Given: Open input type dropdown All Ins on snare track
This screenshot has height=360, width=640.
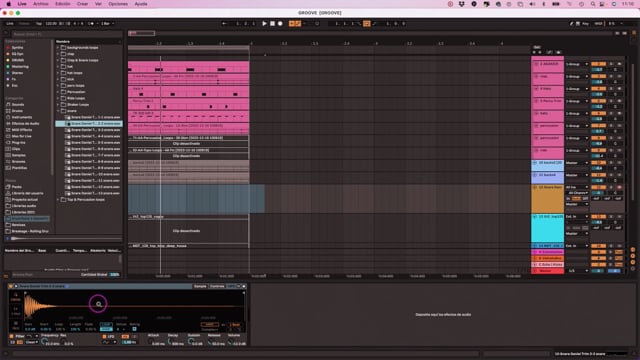Looking at the screenshot, I should 576,187.
